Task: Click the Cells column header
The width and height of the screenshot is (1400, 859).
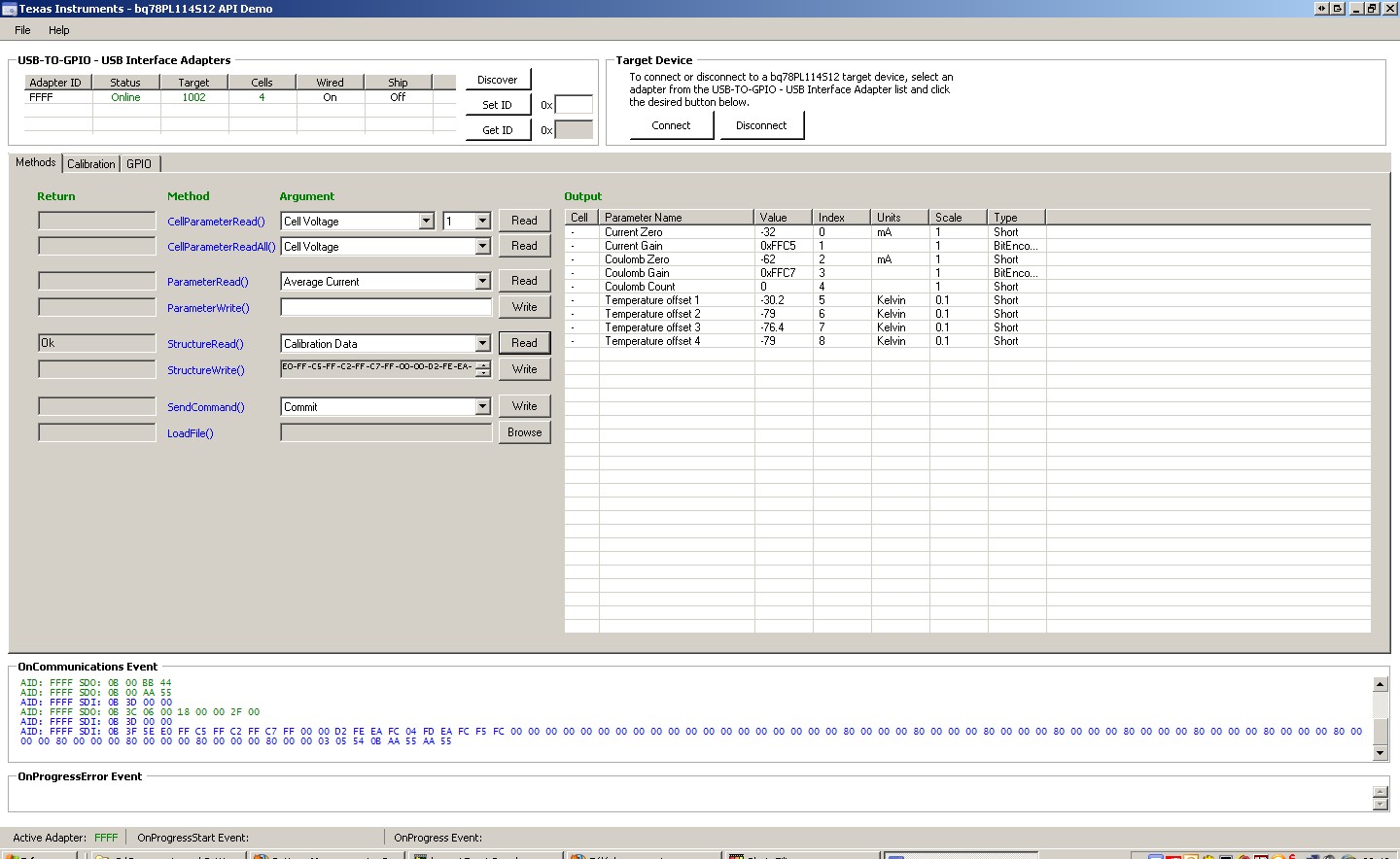Action: (x=262, y=83)
